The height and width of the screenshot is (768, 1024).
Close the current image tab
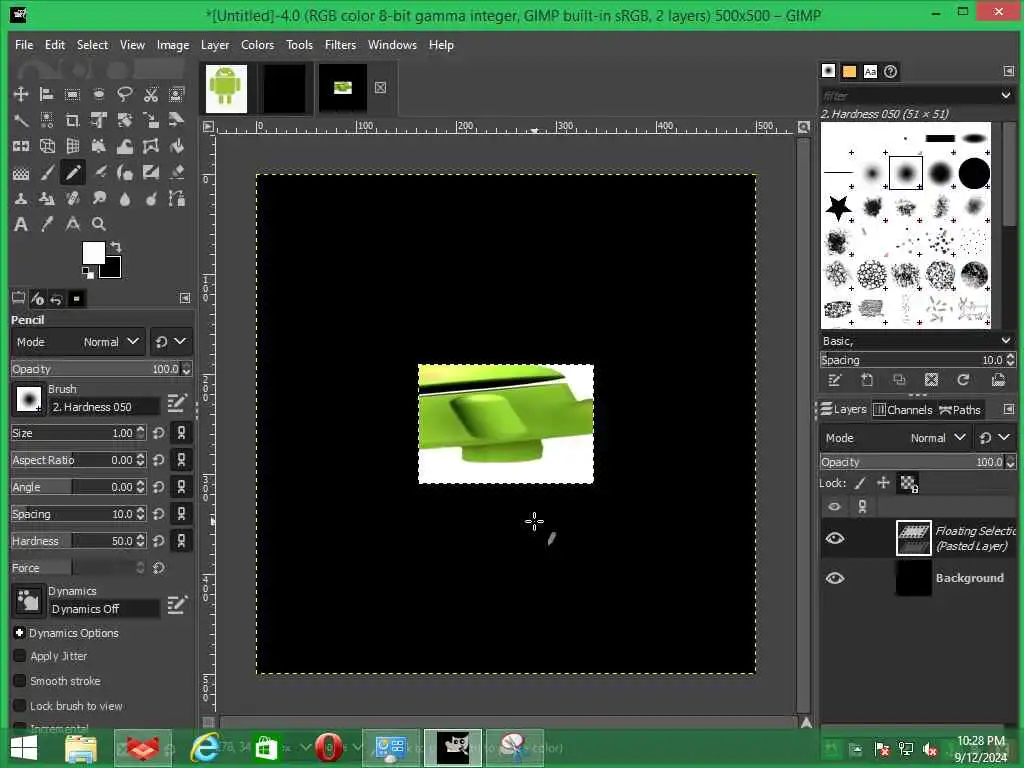380,88
